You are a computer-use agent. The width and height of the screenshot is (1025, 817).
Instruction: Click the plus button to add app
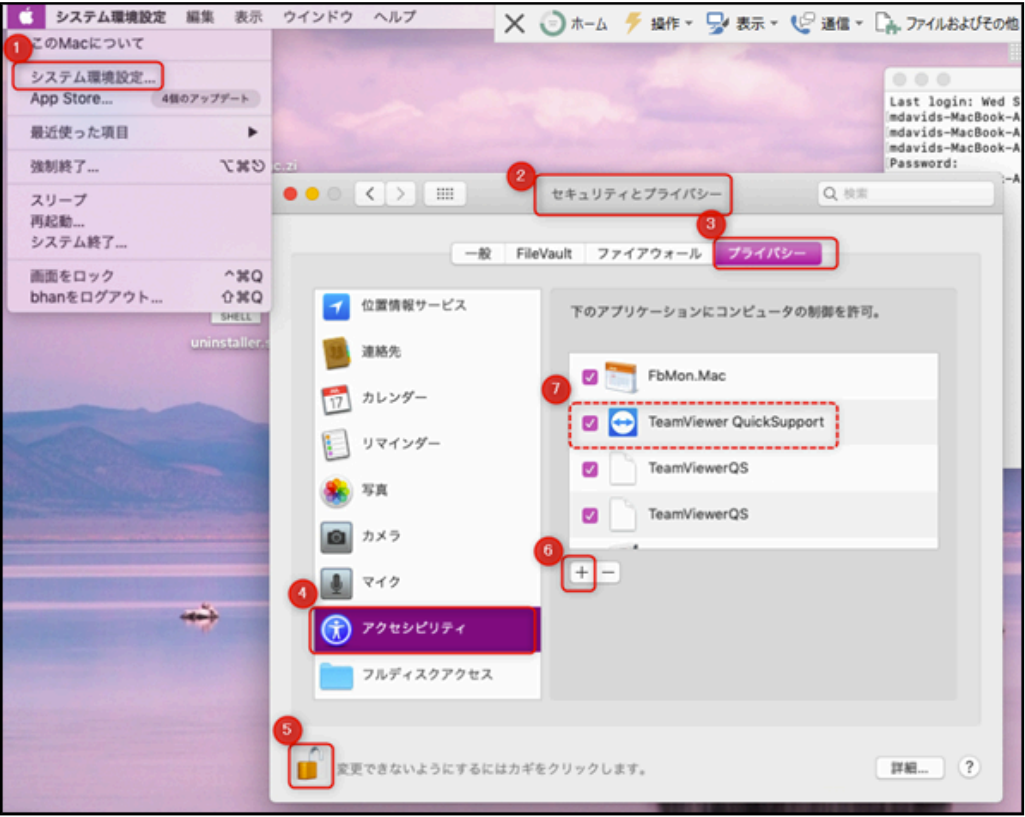(x=581, y=573)
